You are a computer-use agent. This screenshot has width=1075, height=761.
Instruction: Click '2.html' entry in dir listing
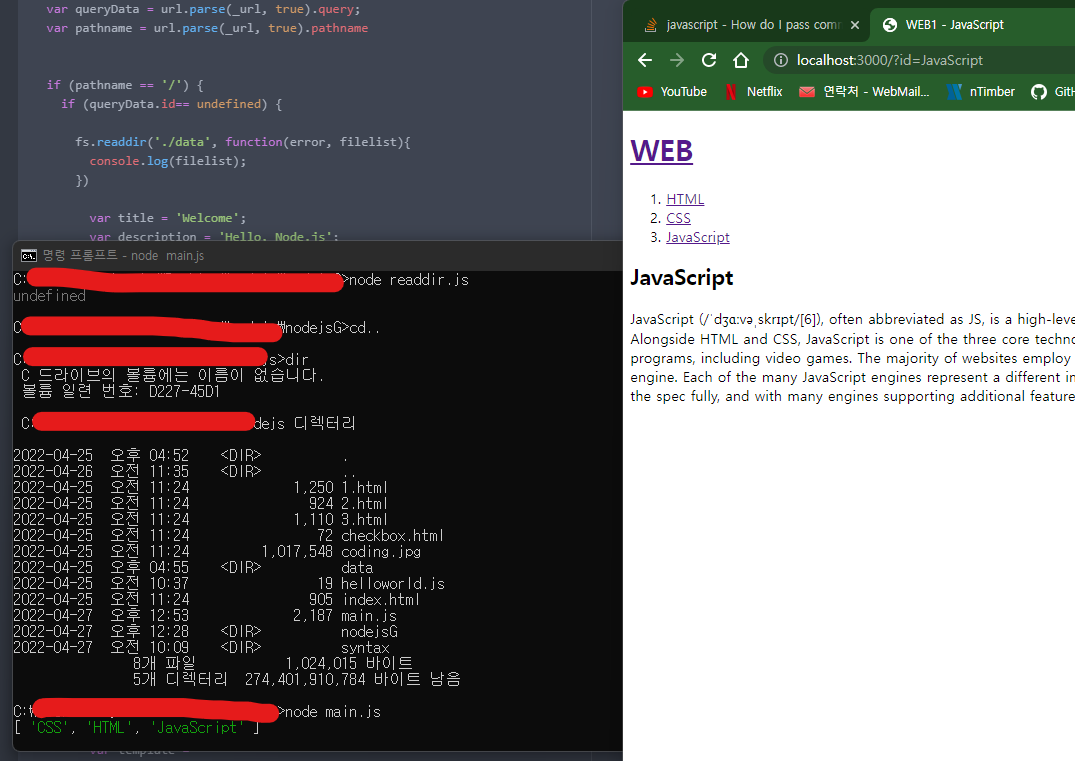[364, 504]
